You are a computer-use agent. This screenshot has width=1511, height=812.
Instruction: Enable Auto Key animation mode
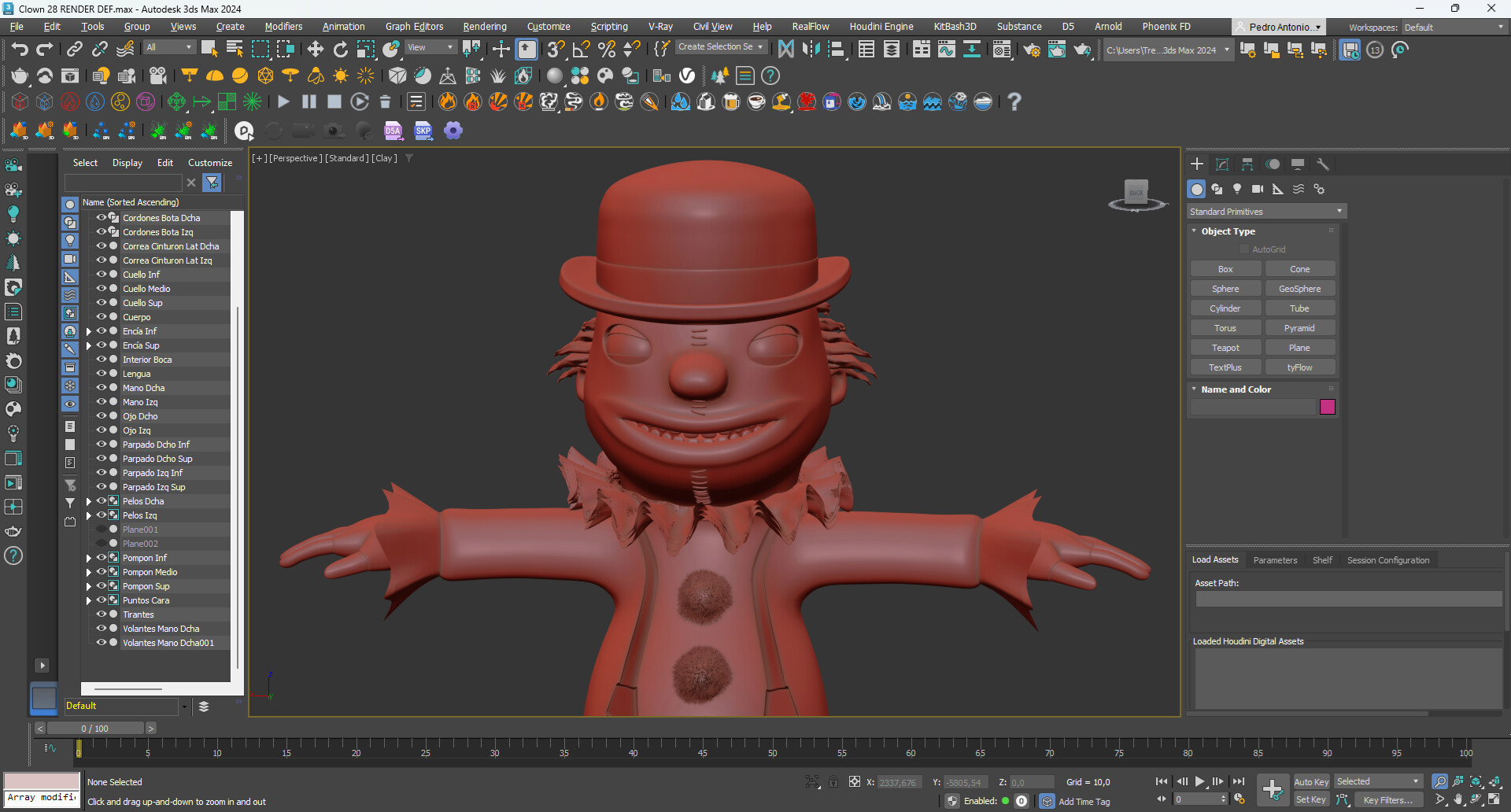(x=1311, y=781)
